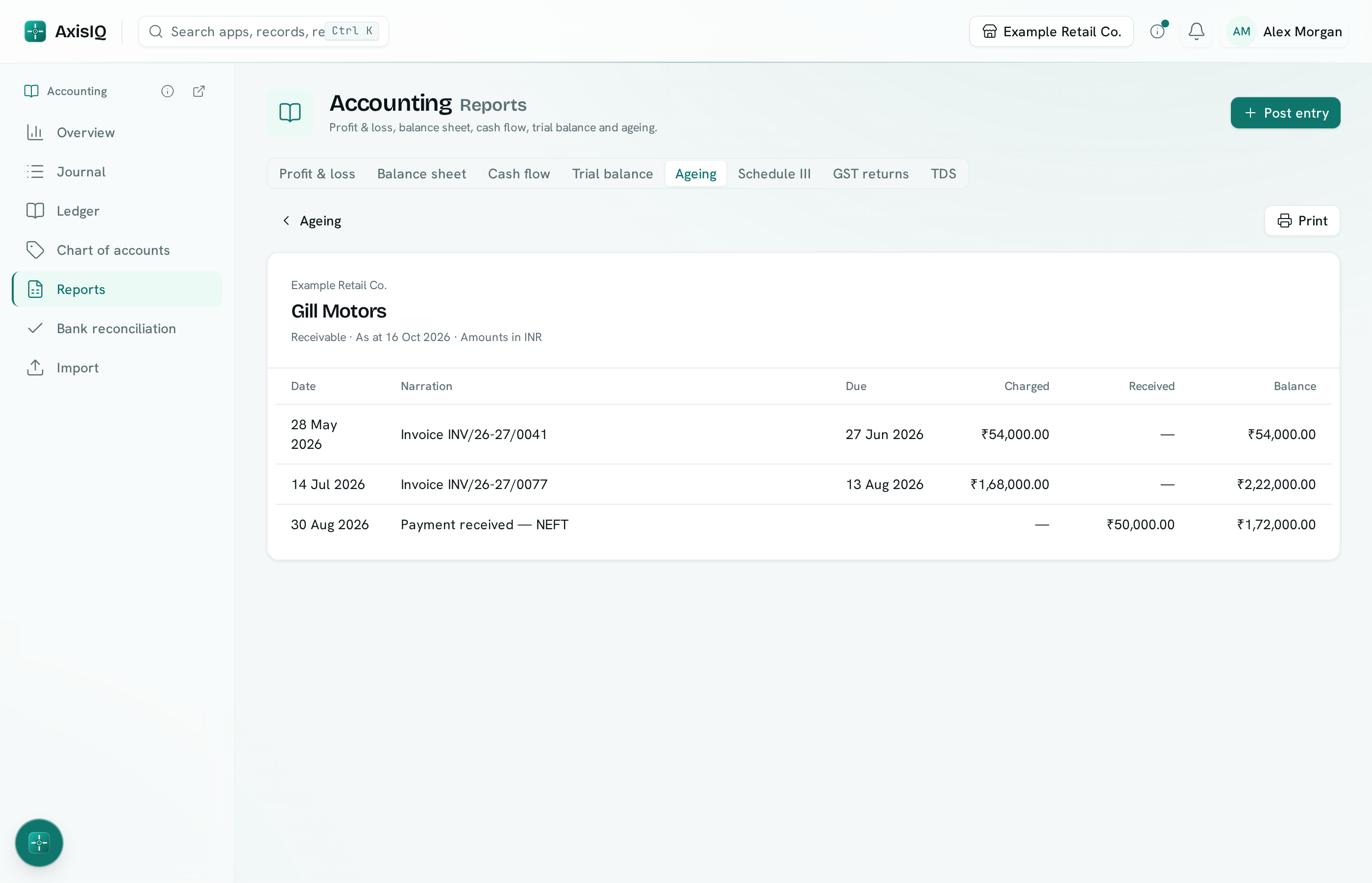Image resolution: width=1372 pixels, height=883 pixels.
Task: Click the ₹1,72,000.00 balance value
Action: coord(1275,525)
